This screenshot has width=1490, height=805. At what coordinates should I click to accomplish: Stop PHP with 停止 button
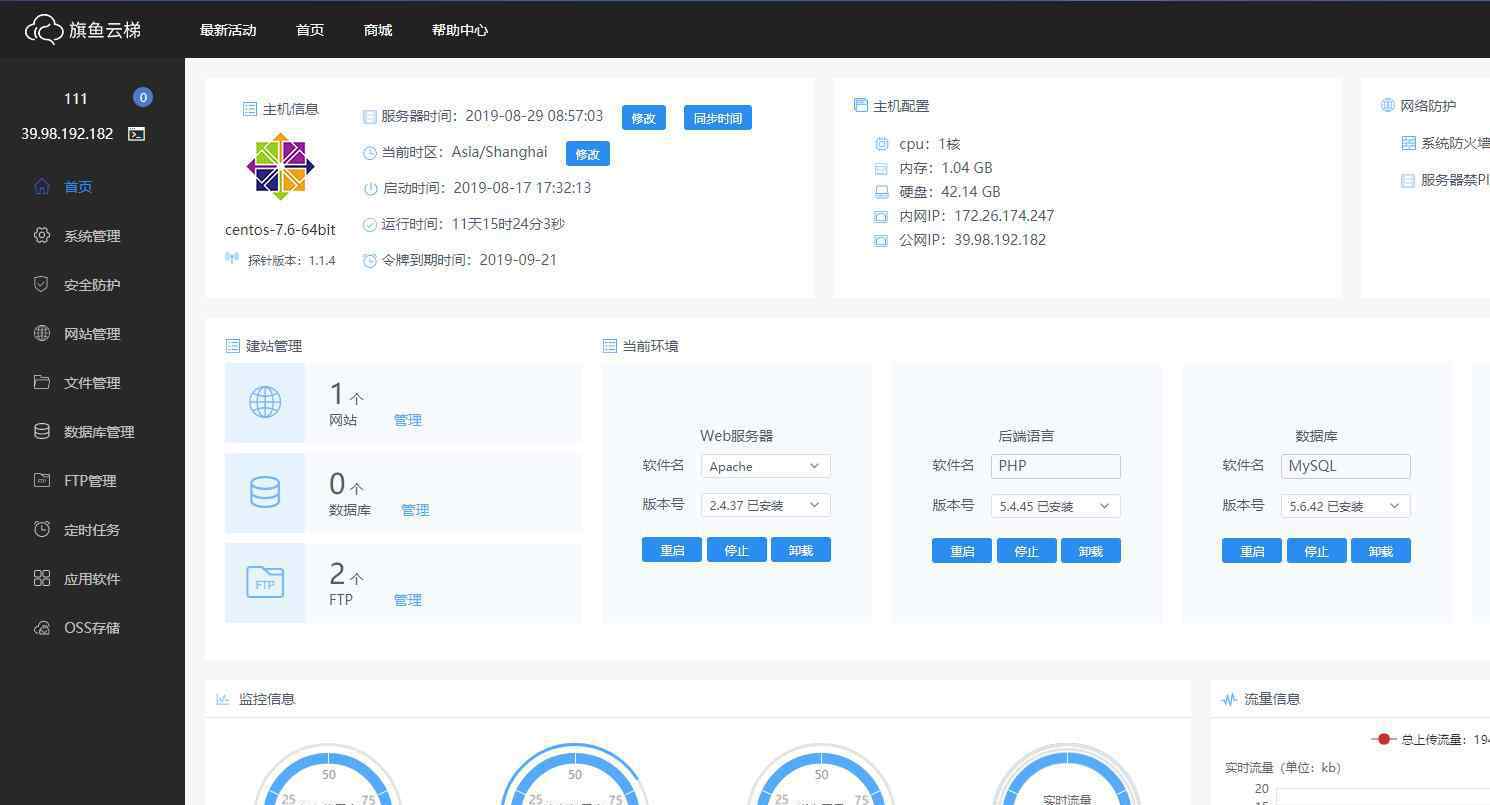[x=1027, y=551]
